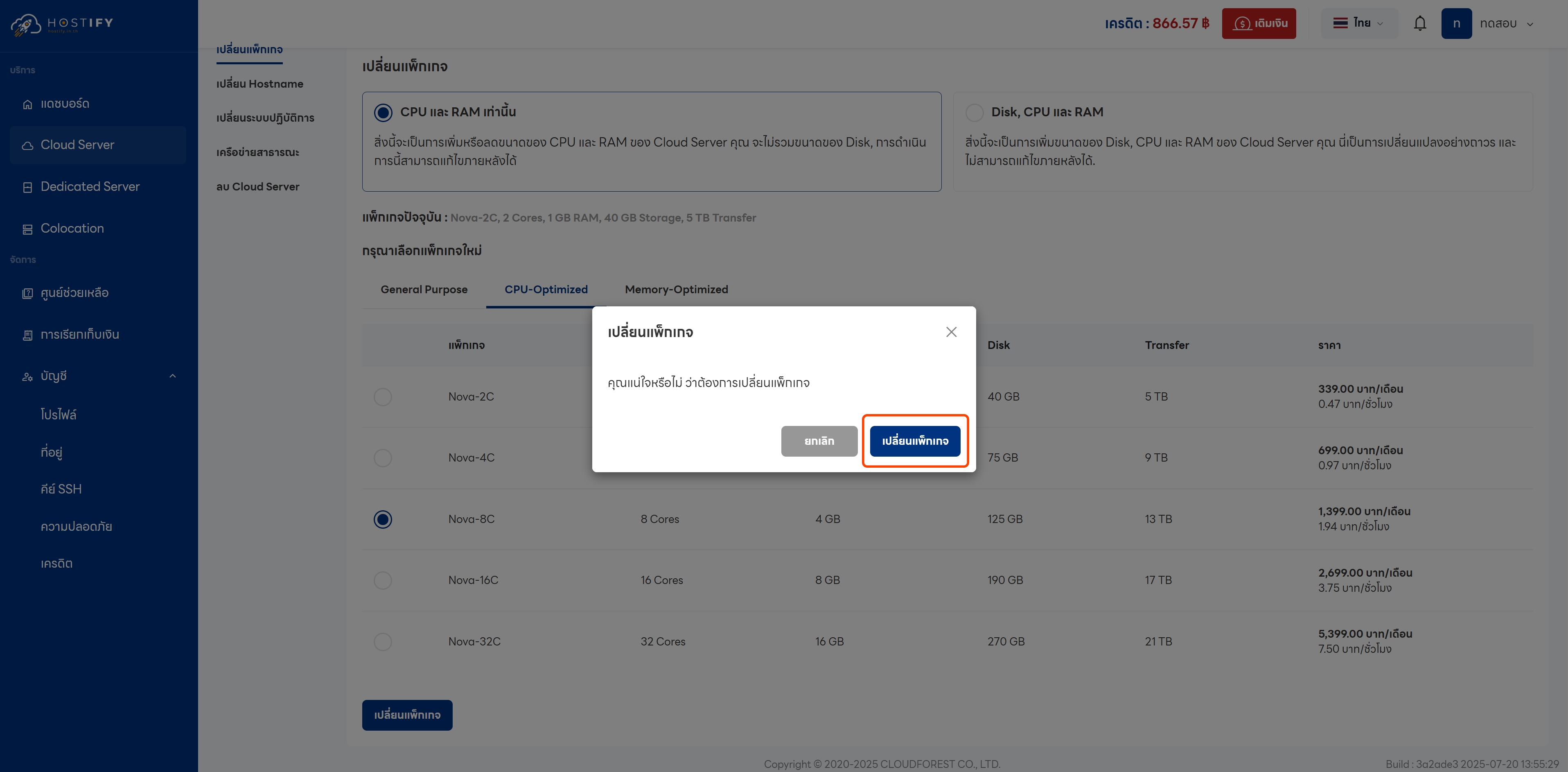1568x772 pixels.
Task: Switch to the Memory-Optimized tab
Action: click(676, 290)
